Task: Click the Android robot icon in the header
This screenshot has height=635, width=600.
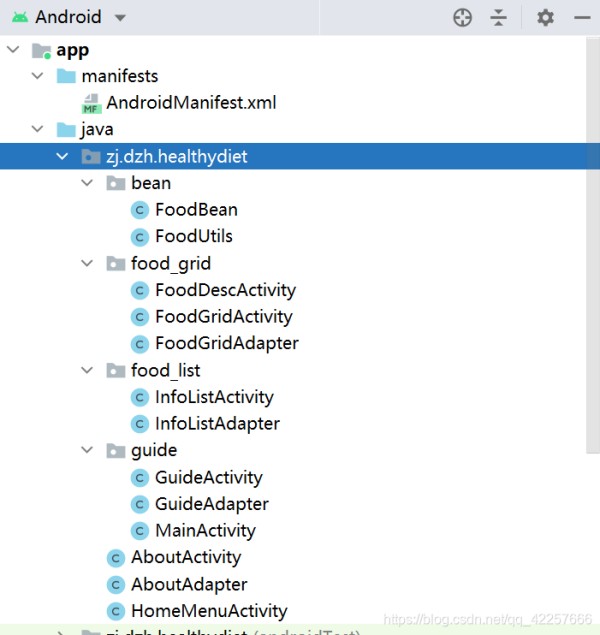Action: coord(20,18)
